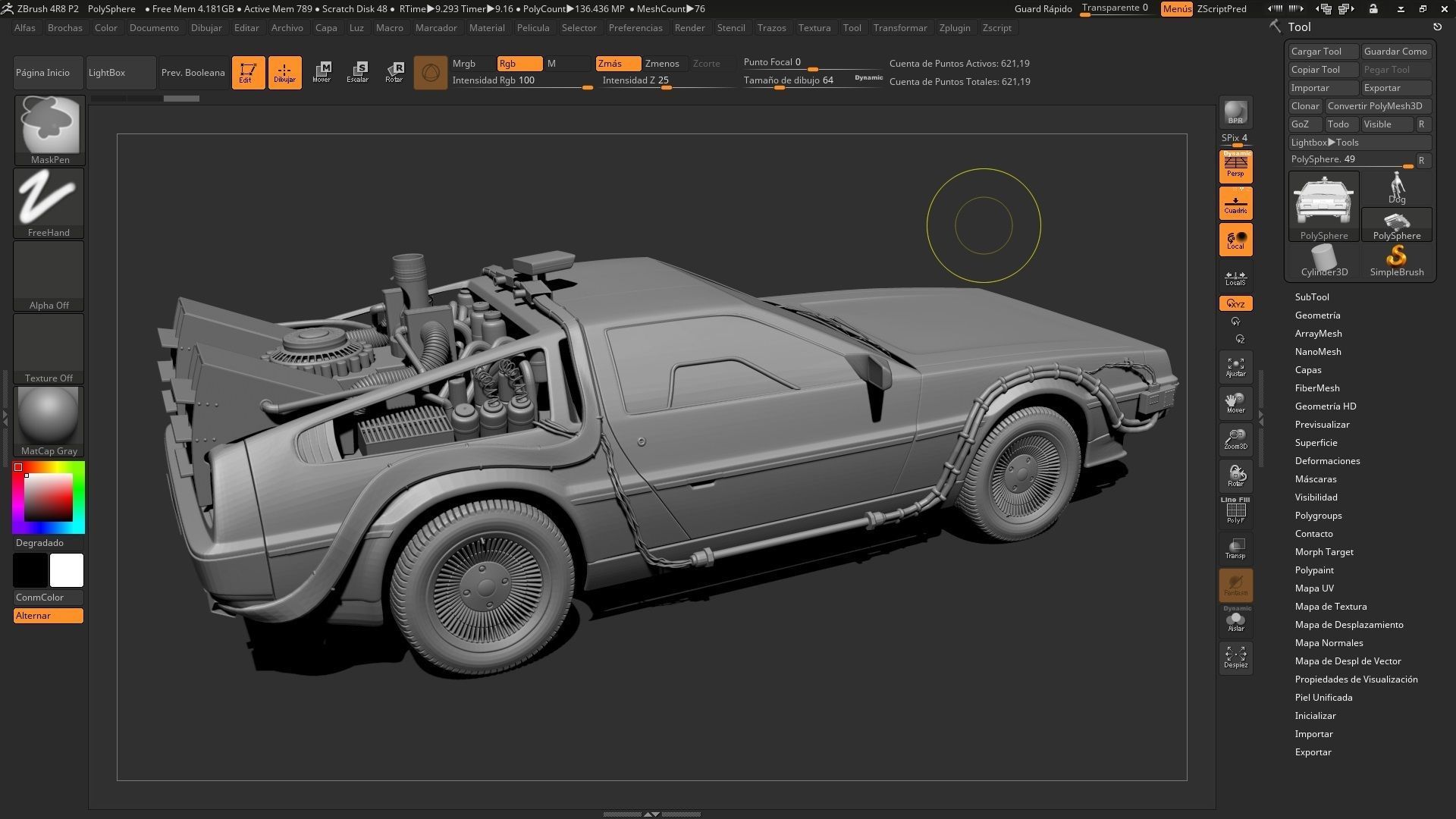Enable Zmenos subtract mode
The width and height of the screenshot is (1456, 819).
click(x=665, y=64)
